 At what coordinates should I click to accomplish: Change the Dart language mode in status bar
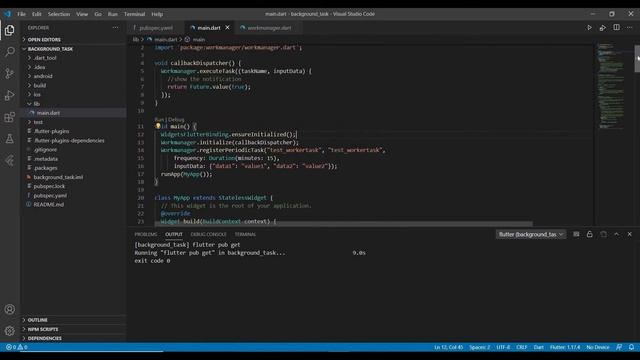538,347
